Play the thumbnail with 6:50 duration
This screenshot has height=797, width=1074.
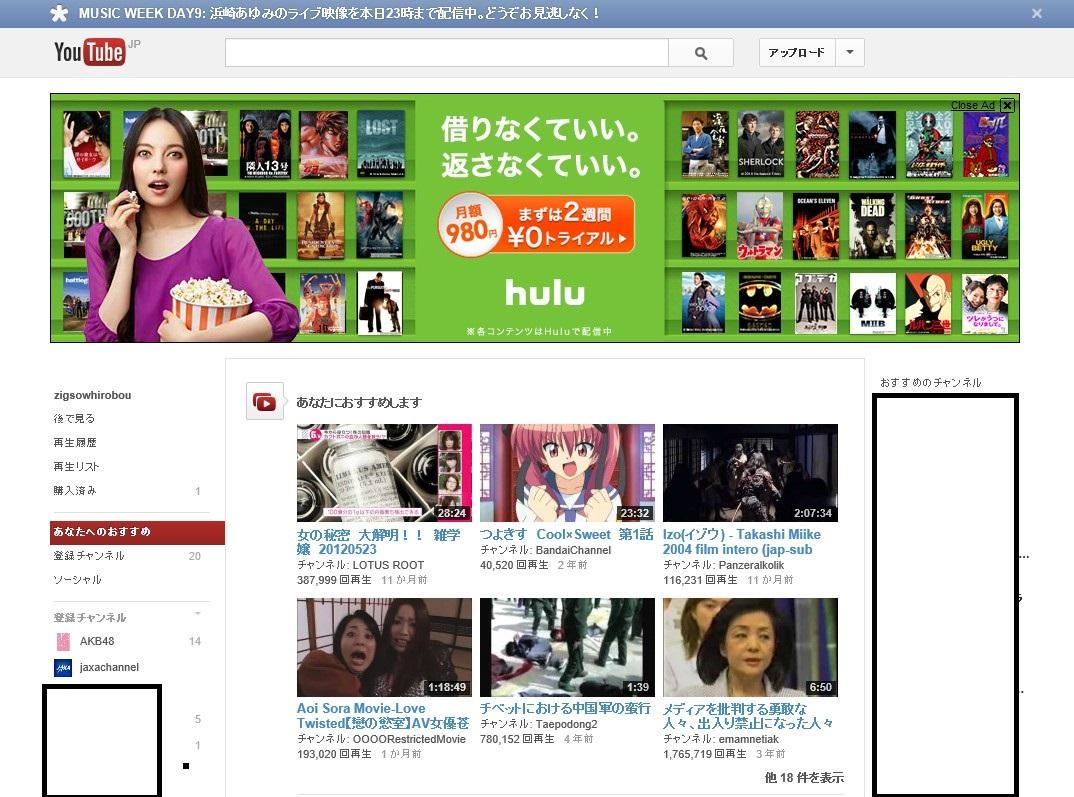(750, 648)
